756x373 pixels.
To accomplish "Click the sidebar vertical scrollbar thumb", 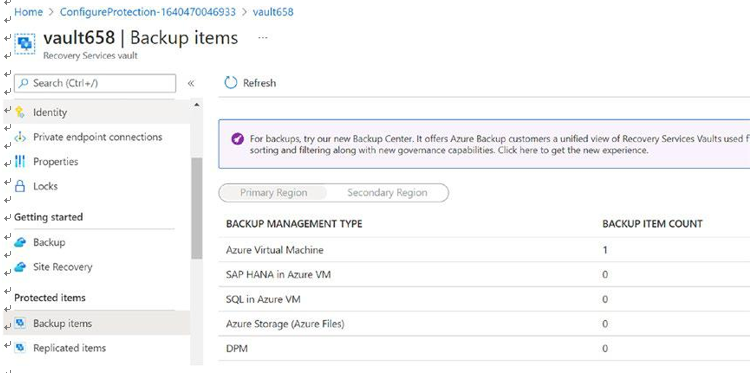I will pyautogui.click(x=197, y=208).
